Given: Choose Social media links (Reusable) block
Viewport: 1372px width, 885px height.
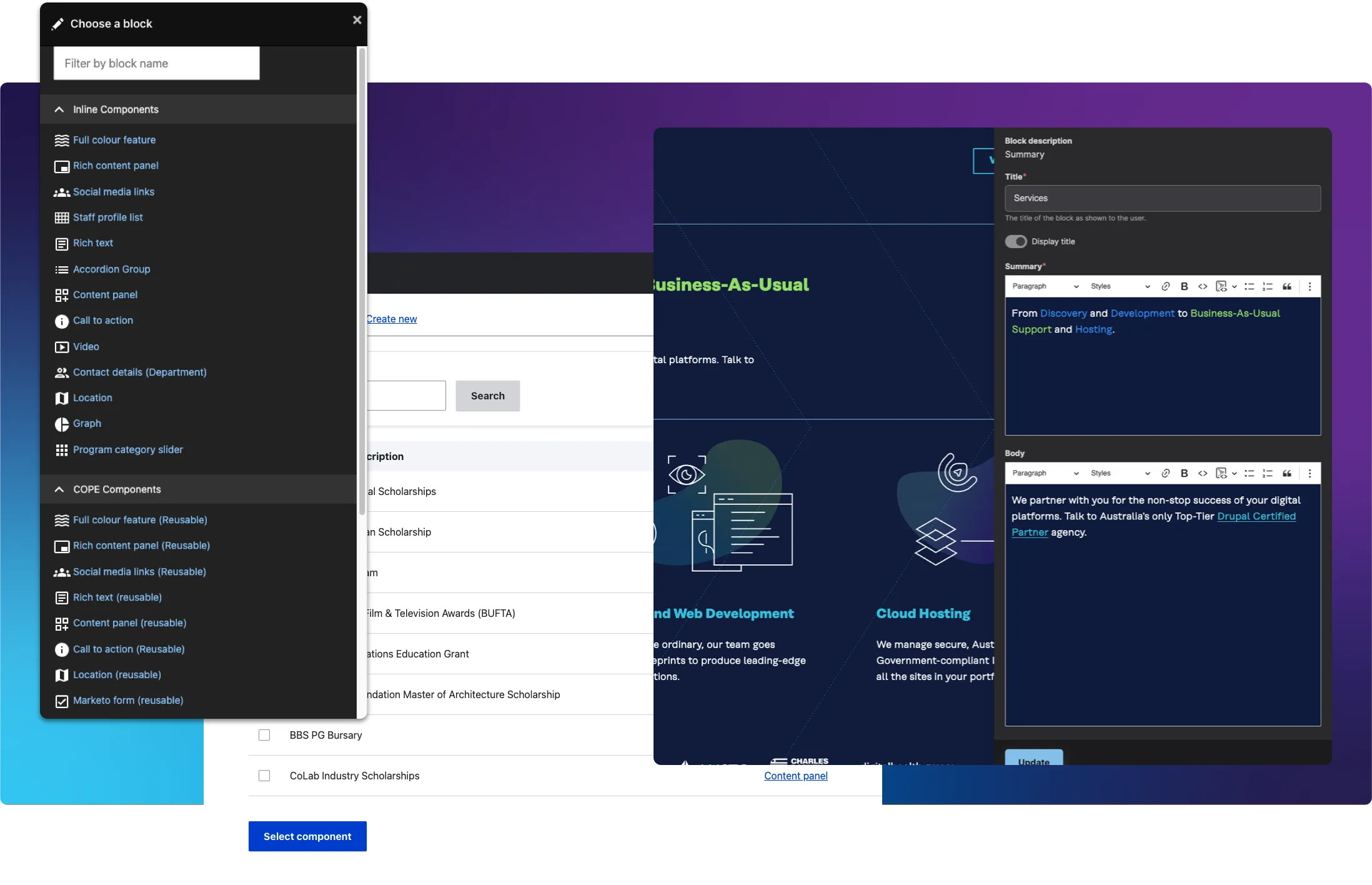Looking at the screenshot, I should (x=139, y=572).
